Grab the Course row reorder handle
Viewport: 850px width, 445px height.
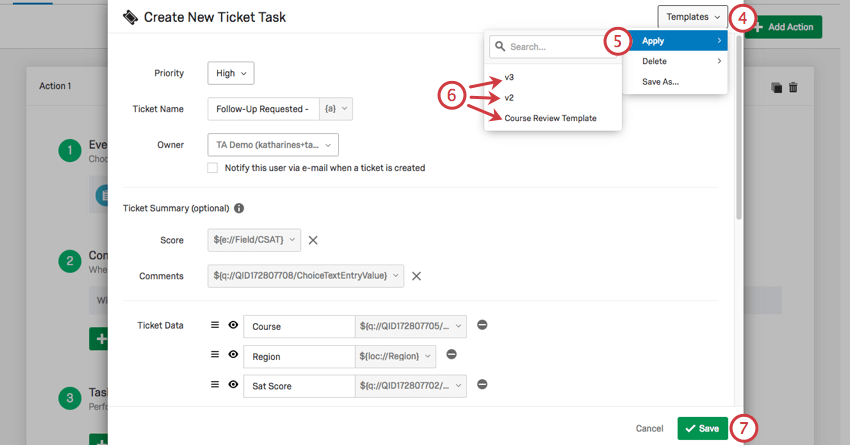[214, 325]
